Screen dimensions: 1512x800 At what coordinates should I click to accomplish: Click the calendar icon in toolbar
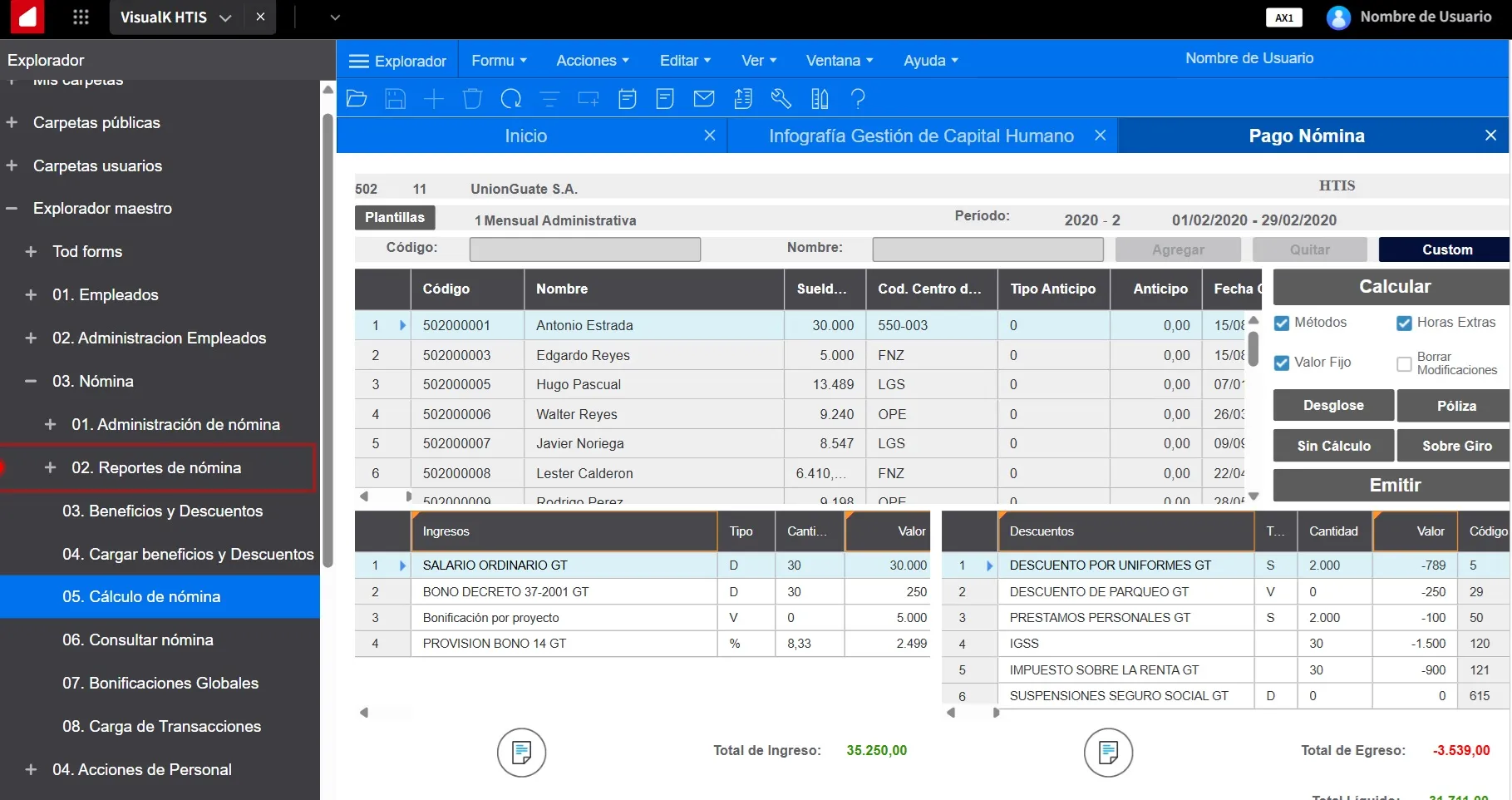coord(628,99)
